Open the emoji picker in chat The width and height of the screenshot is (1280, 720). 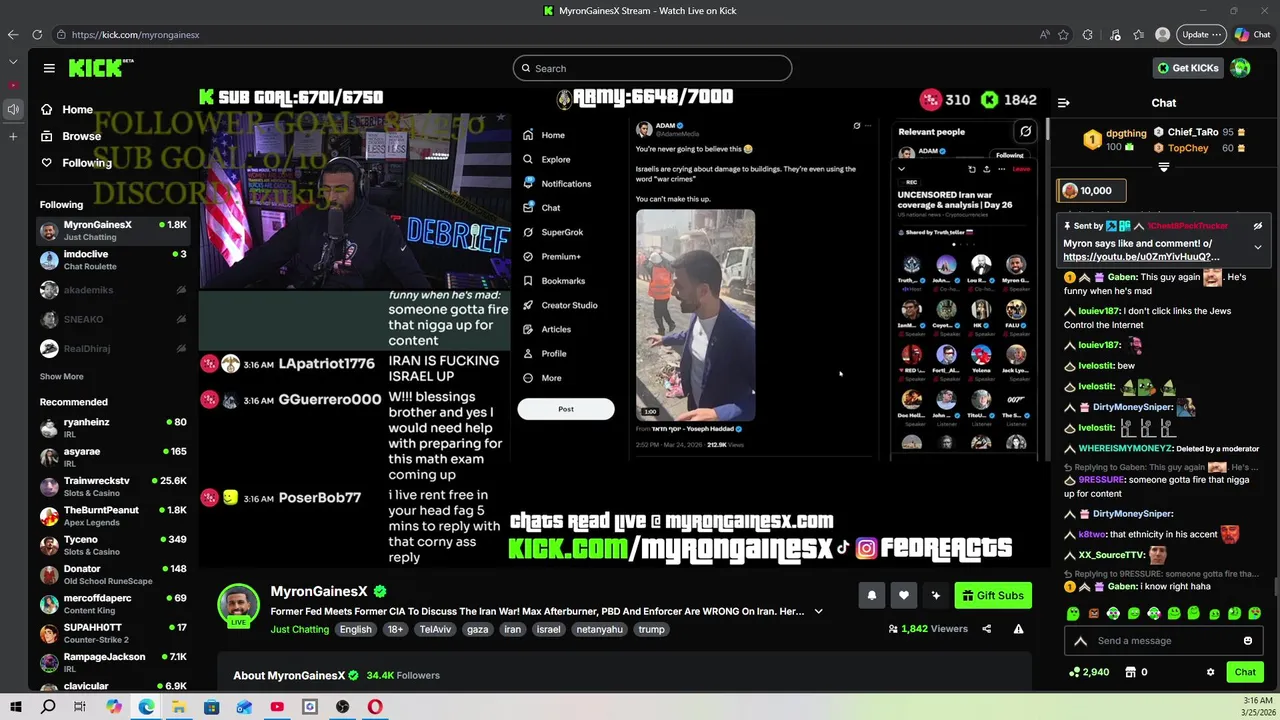1247,641
